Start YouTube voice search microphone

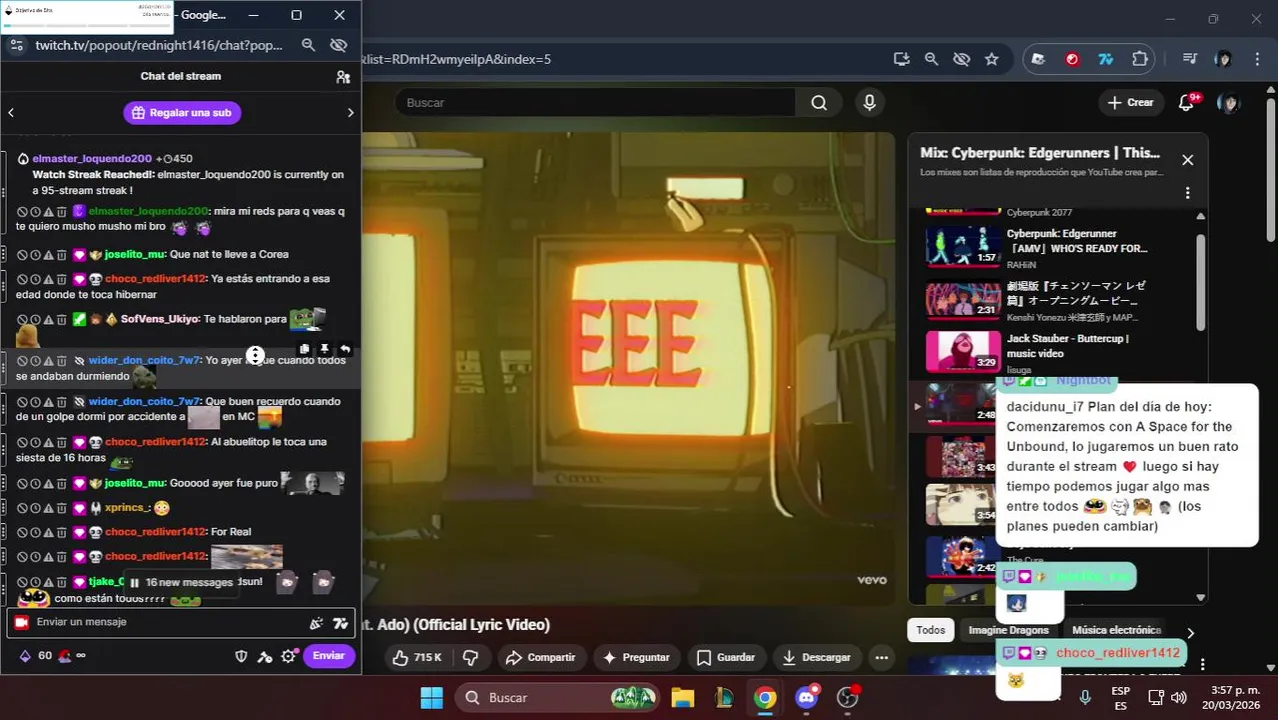tap(869, 102)
